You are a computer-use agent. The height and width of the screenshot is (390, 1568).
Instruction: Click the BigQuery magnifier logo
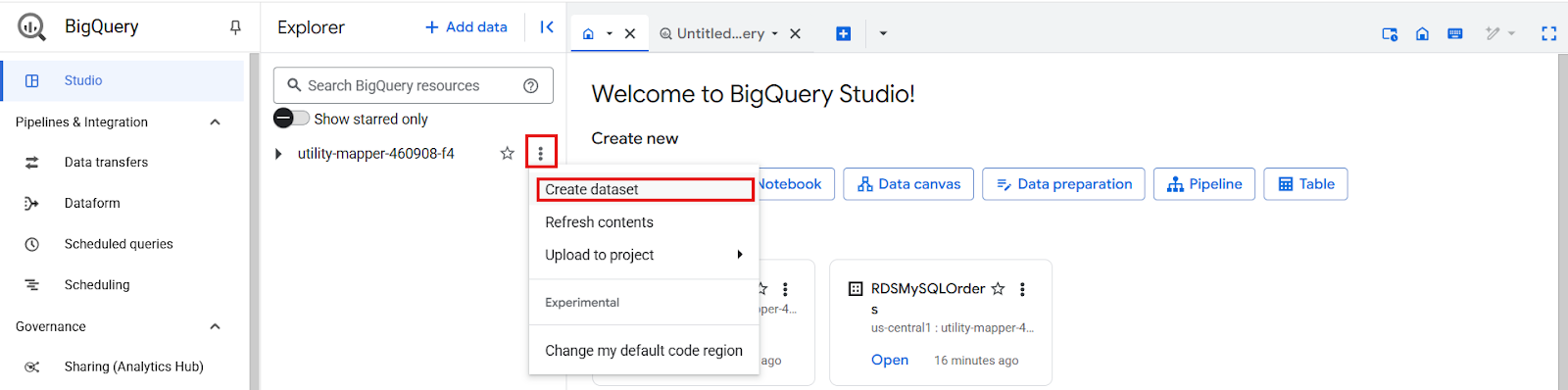coord(31,26)
